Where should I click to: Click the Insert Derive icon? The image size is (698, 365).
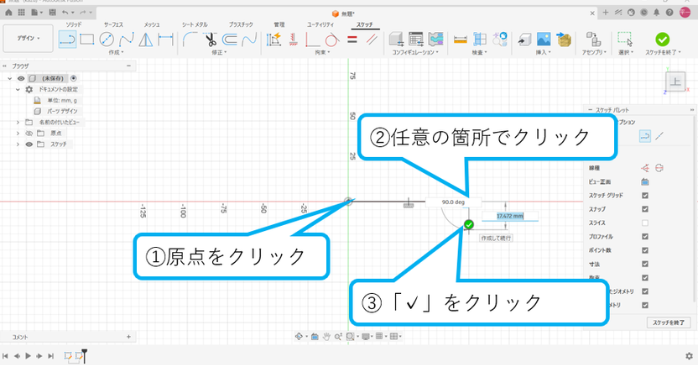524,40
